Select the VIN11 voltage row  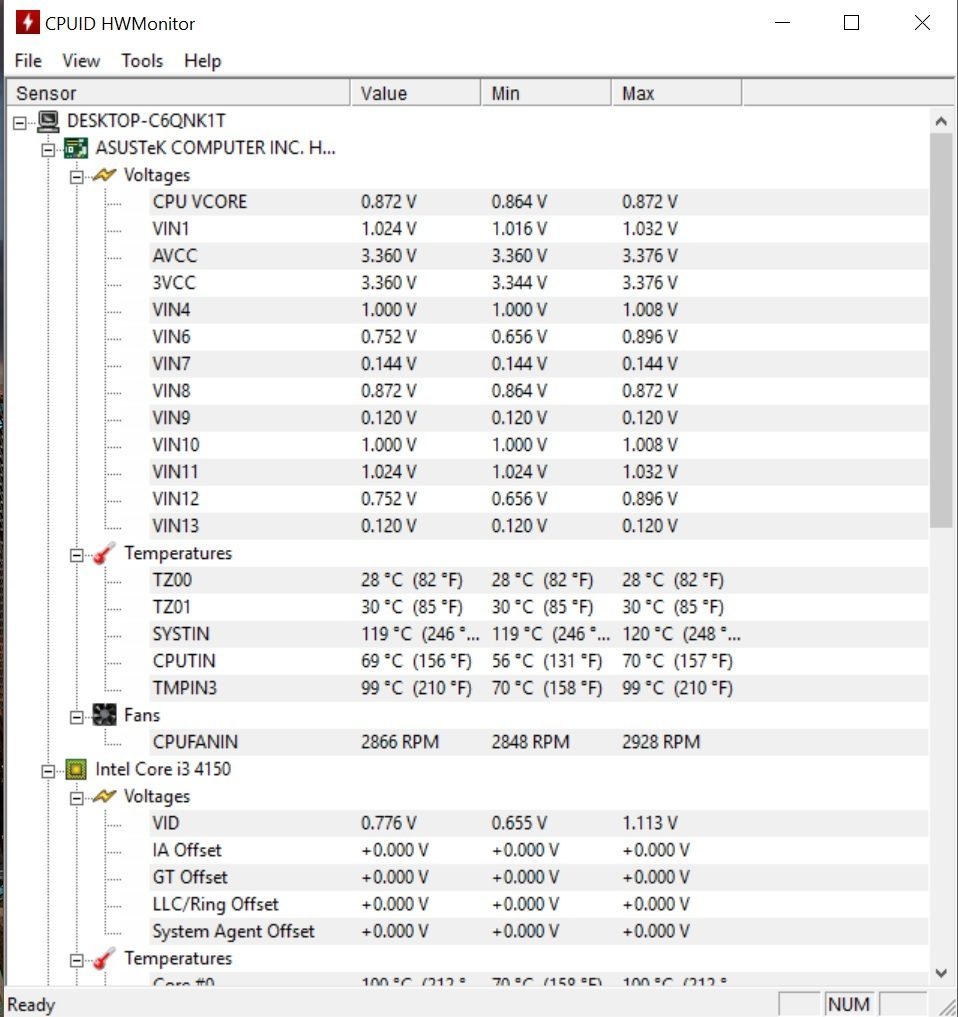(x=538, y=472)
